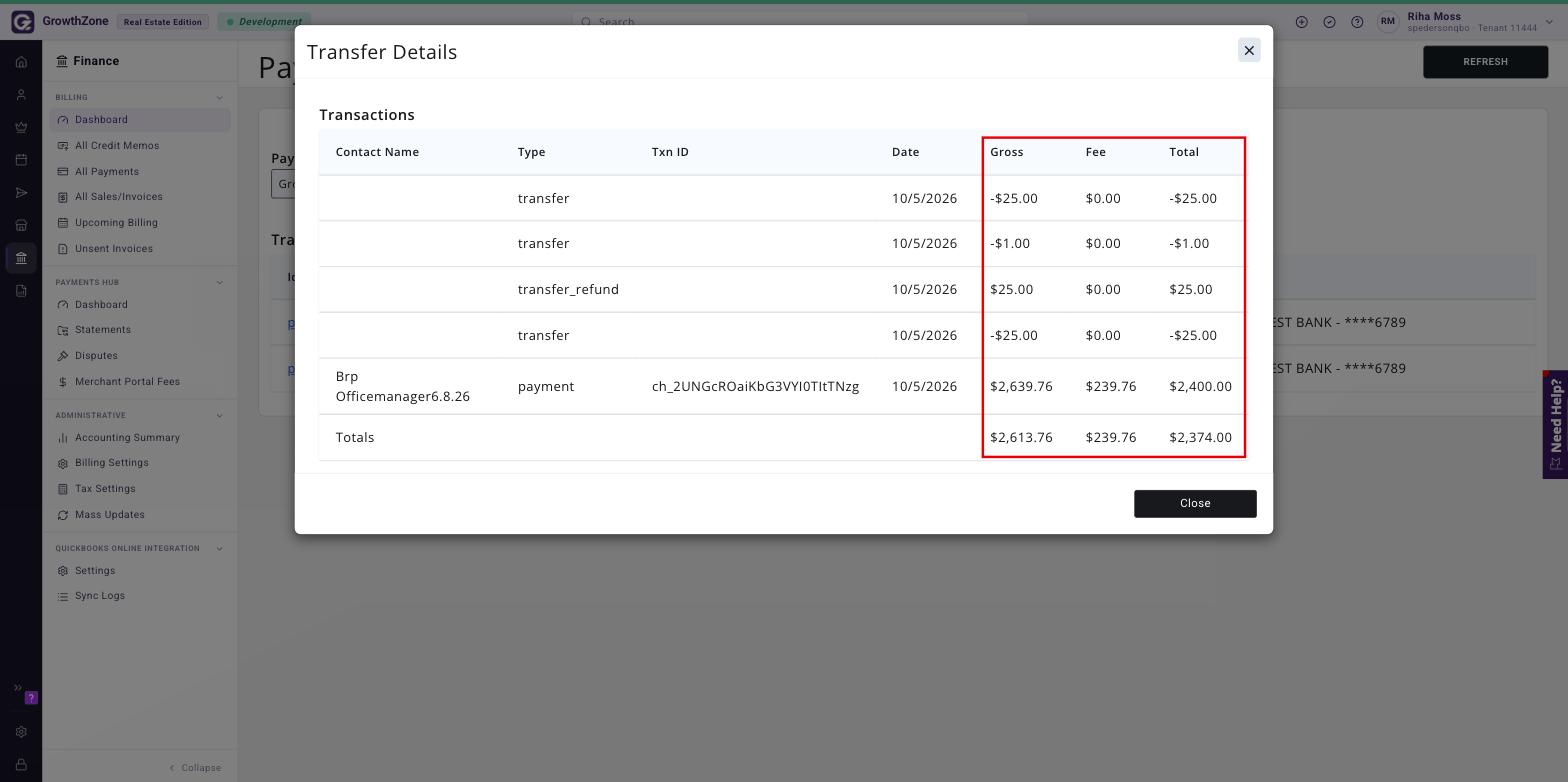Screen dimensions: 1568x782
Task: Open the settings gear icon in left rail
Action: 21,732
